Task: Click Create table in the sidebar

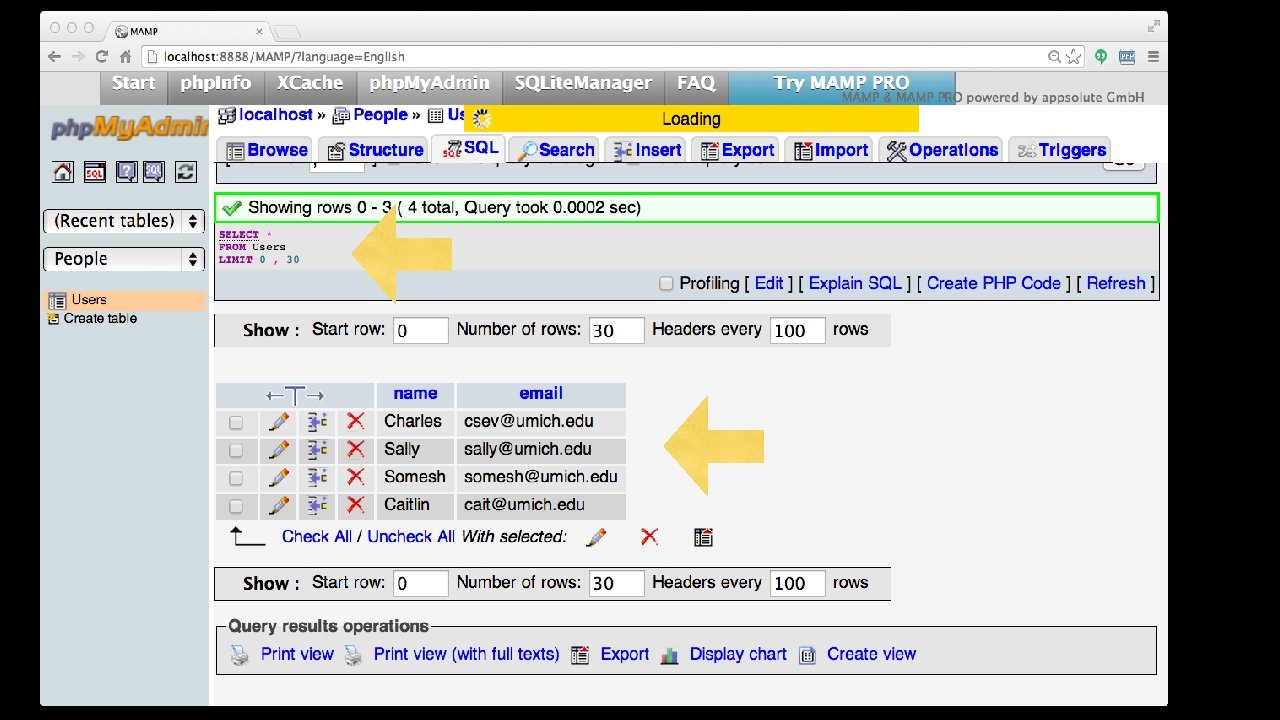Action: (100, 319)
